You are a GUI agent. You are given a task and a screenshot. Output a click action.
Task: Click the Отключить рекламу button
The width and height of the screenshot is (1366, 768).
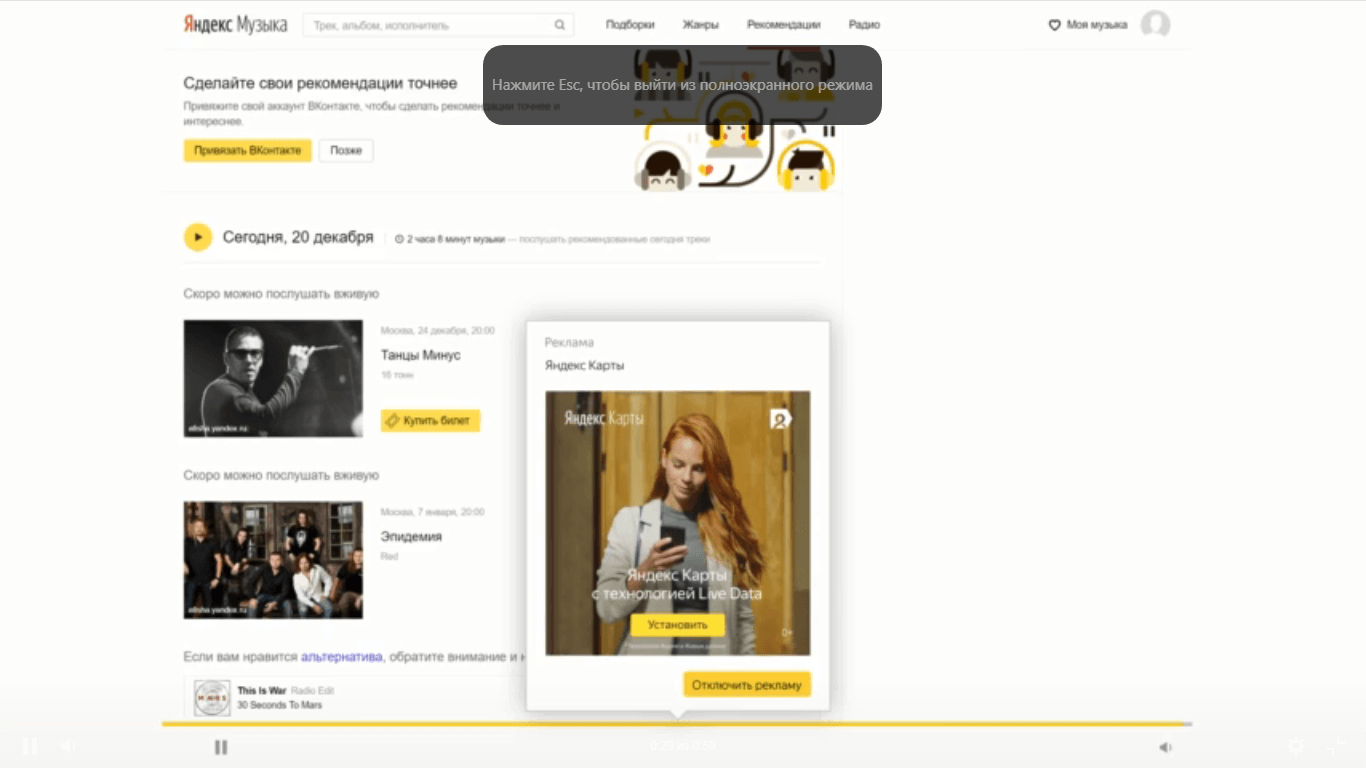(747, 685)
